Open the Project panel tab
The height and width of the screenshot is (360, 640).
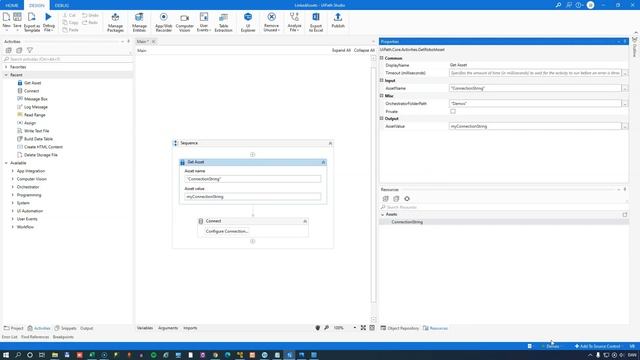(13, 328)
